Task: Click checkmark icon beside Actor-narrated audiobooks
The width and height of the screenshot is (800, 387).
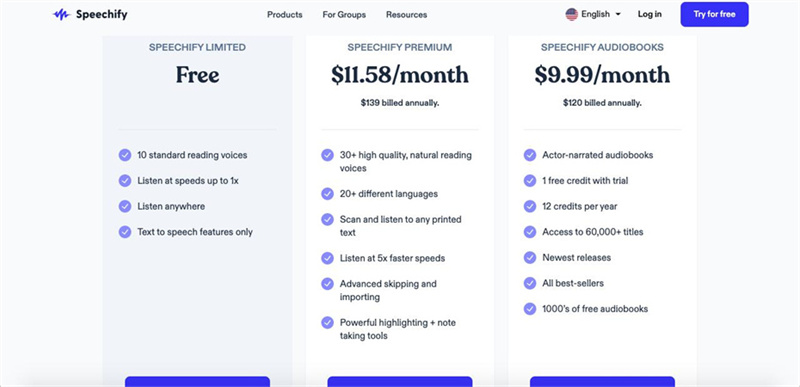Action: [530, 155]
